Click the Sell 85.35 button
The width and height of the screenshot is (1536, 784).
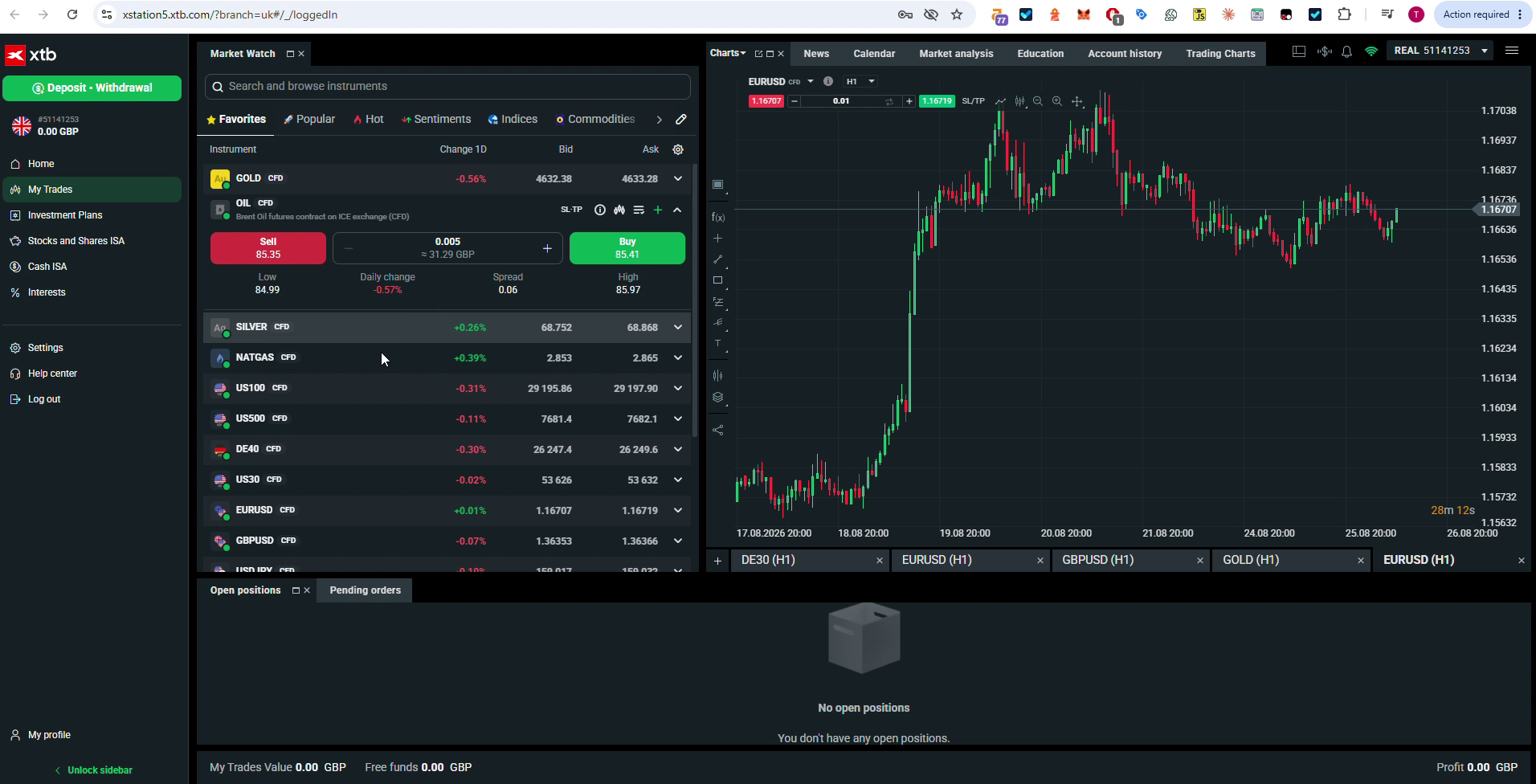(268, 248)
